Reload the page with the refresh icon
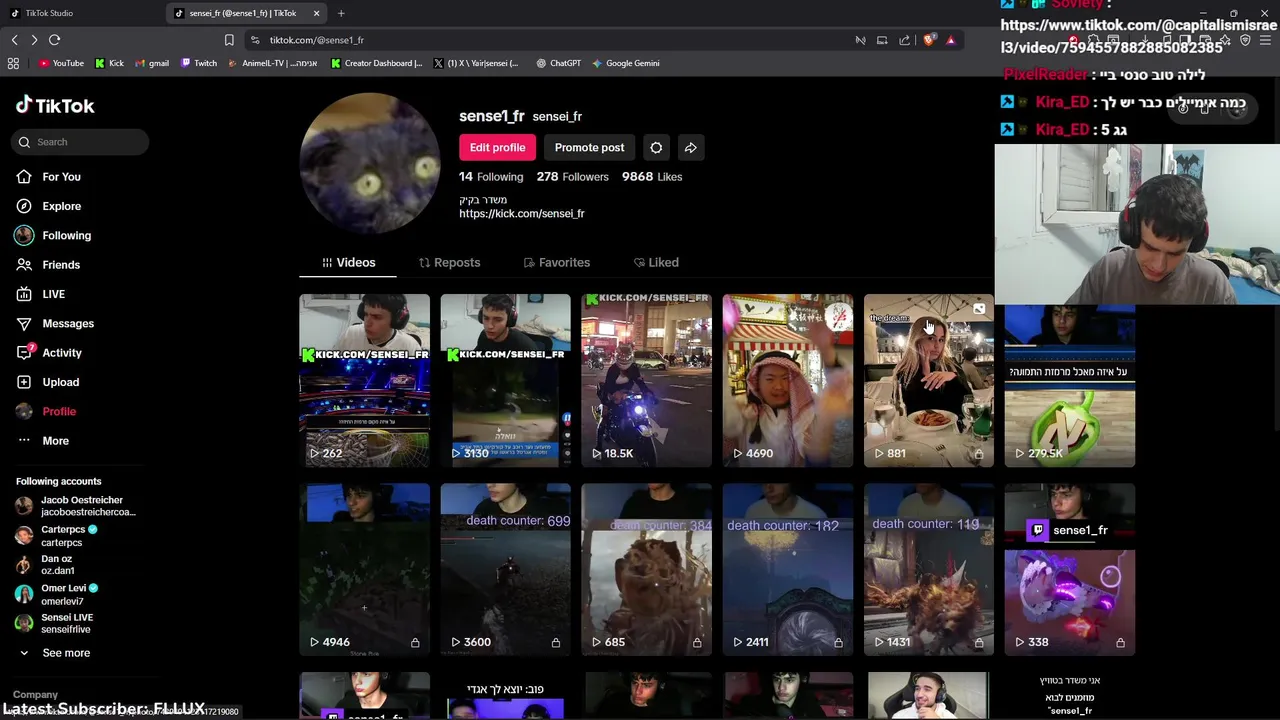 pyautogui.click(x=54, y=40)
